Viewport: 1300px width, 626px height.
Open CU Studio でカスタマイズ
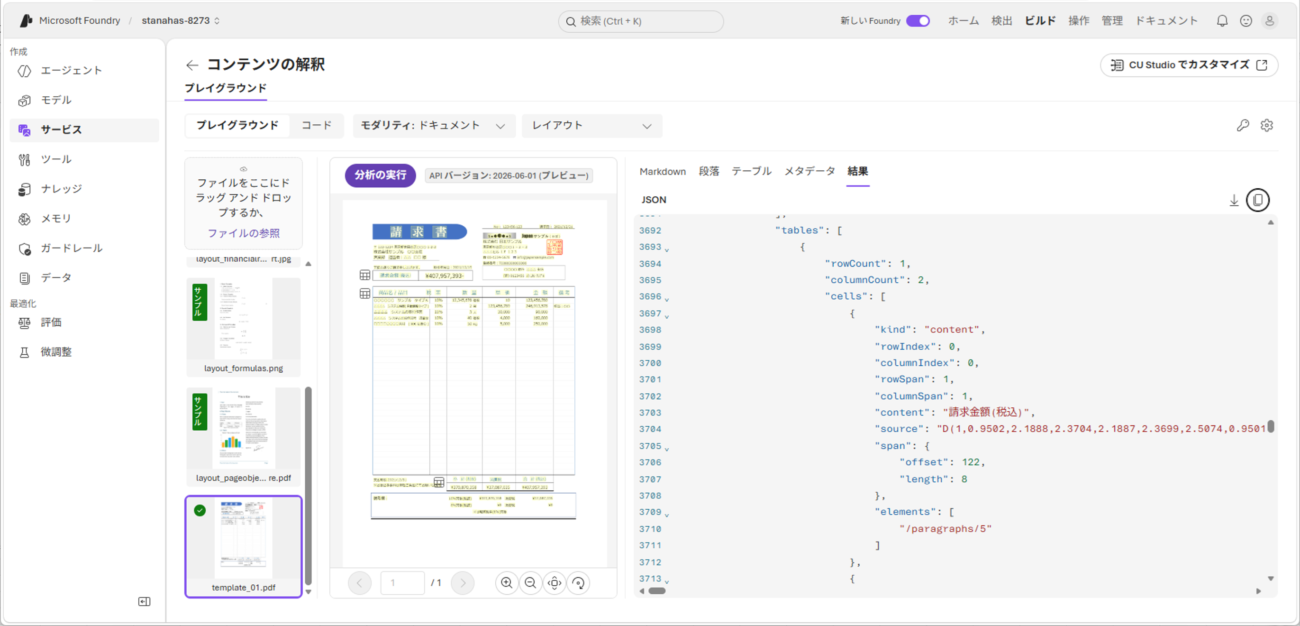click(1189, 65)
